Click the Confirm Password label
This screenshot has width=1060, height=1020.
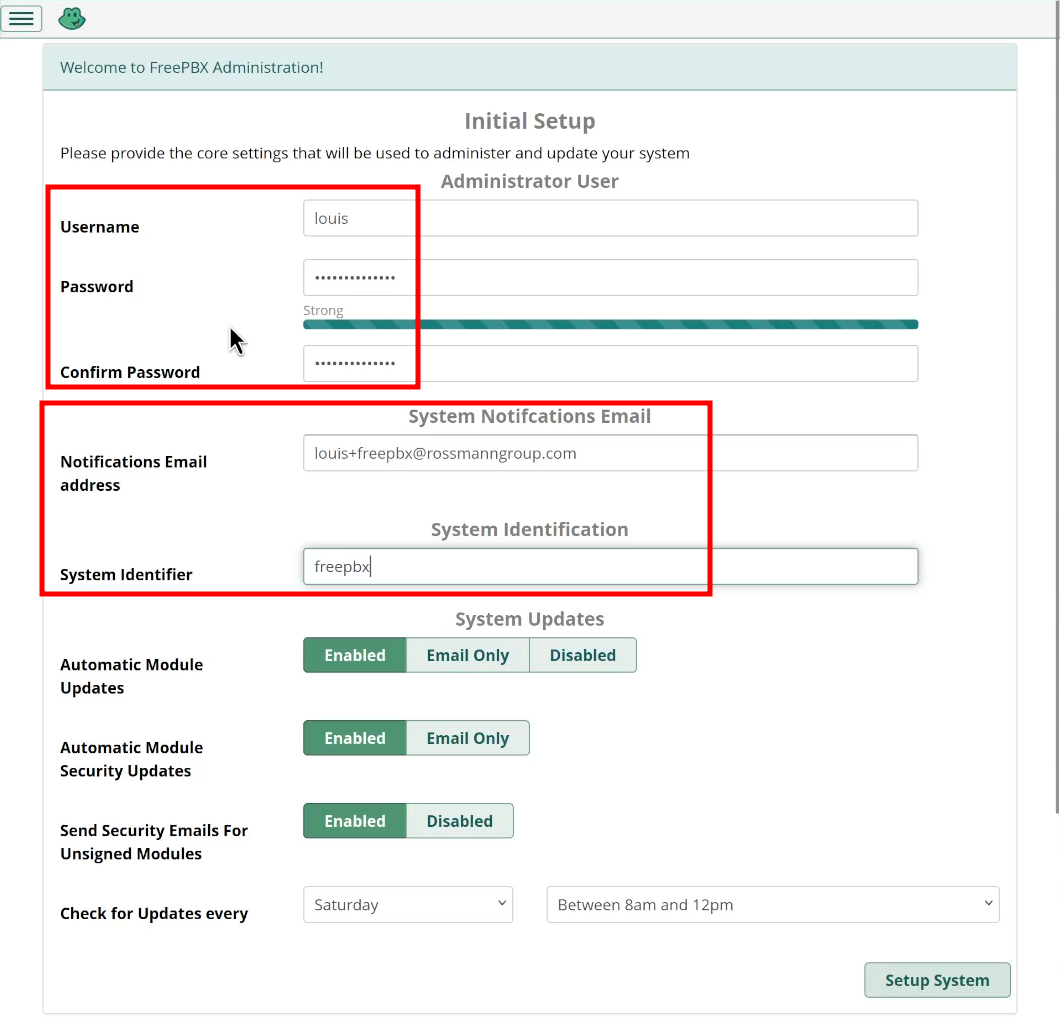pos(130,372)
